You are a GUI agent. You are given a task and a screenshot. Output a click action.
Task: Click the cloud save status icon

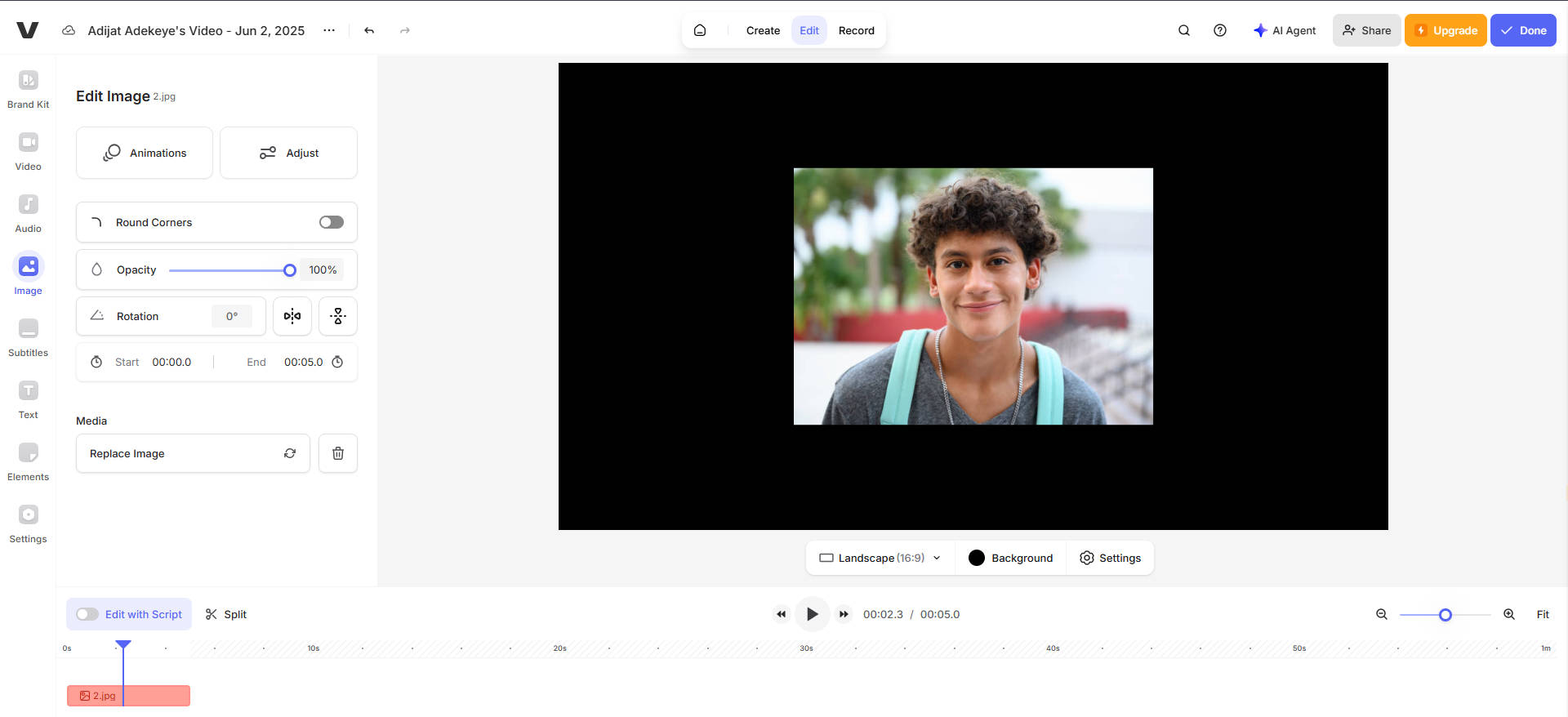[x=69, y=30]
